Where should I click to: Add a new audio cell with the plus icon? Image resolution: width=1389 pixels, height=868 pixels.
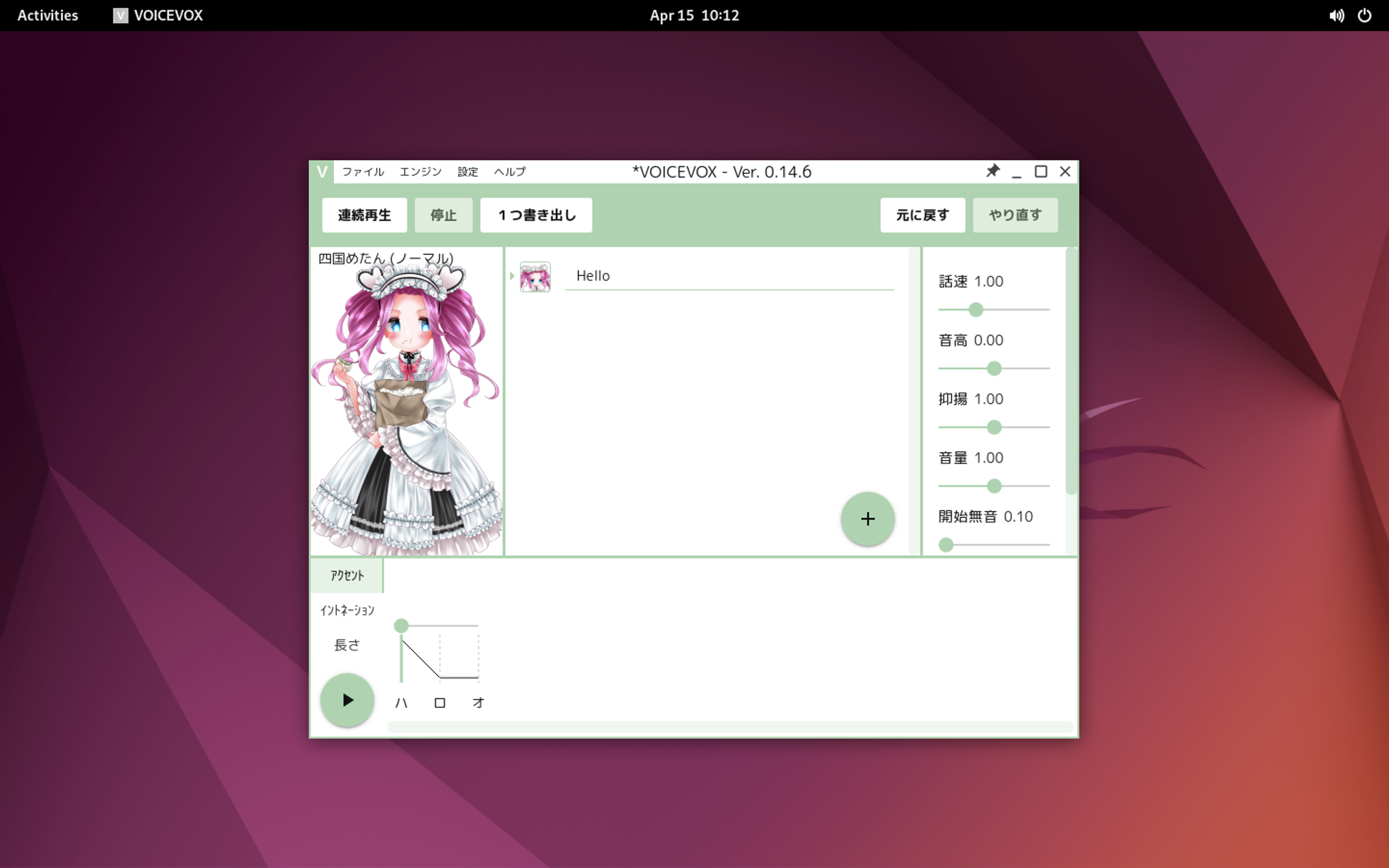[868, 518]
